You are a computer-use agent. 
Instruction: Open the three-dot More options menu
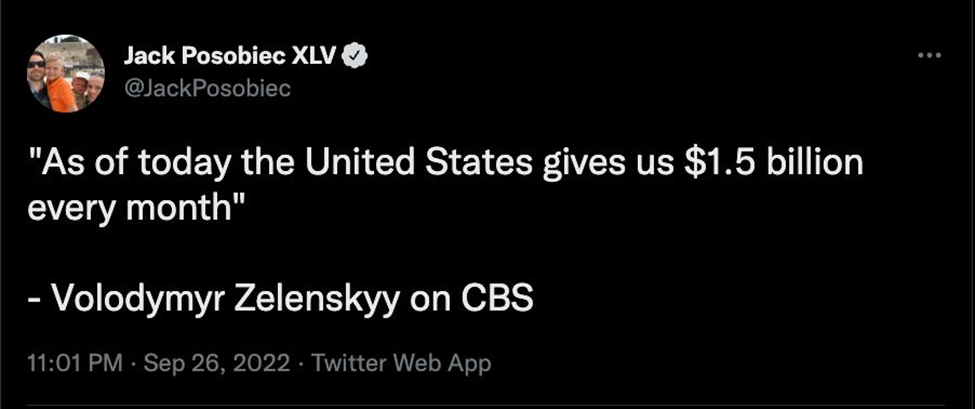pyautogui.click(x=929, y=55)
